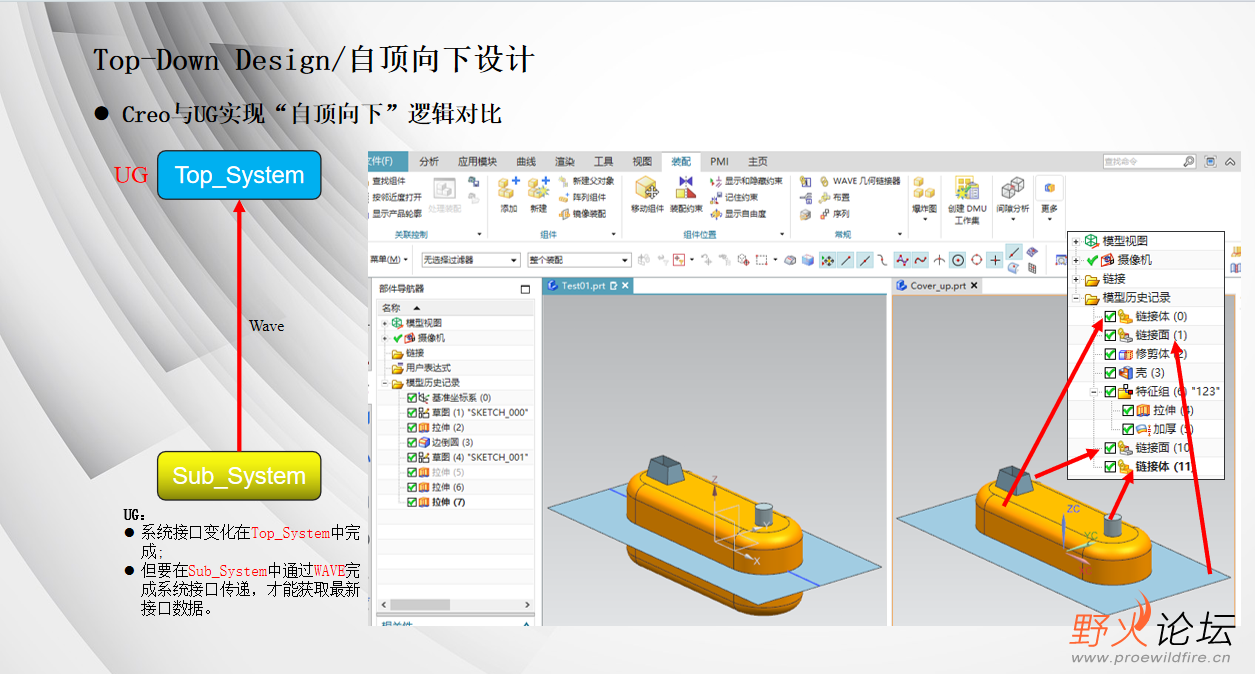Switch to the 曲线 ribbon tab
The height and width of the screenshot is (674, 1255).
pyautogui.click(x=526, y=161)
